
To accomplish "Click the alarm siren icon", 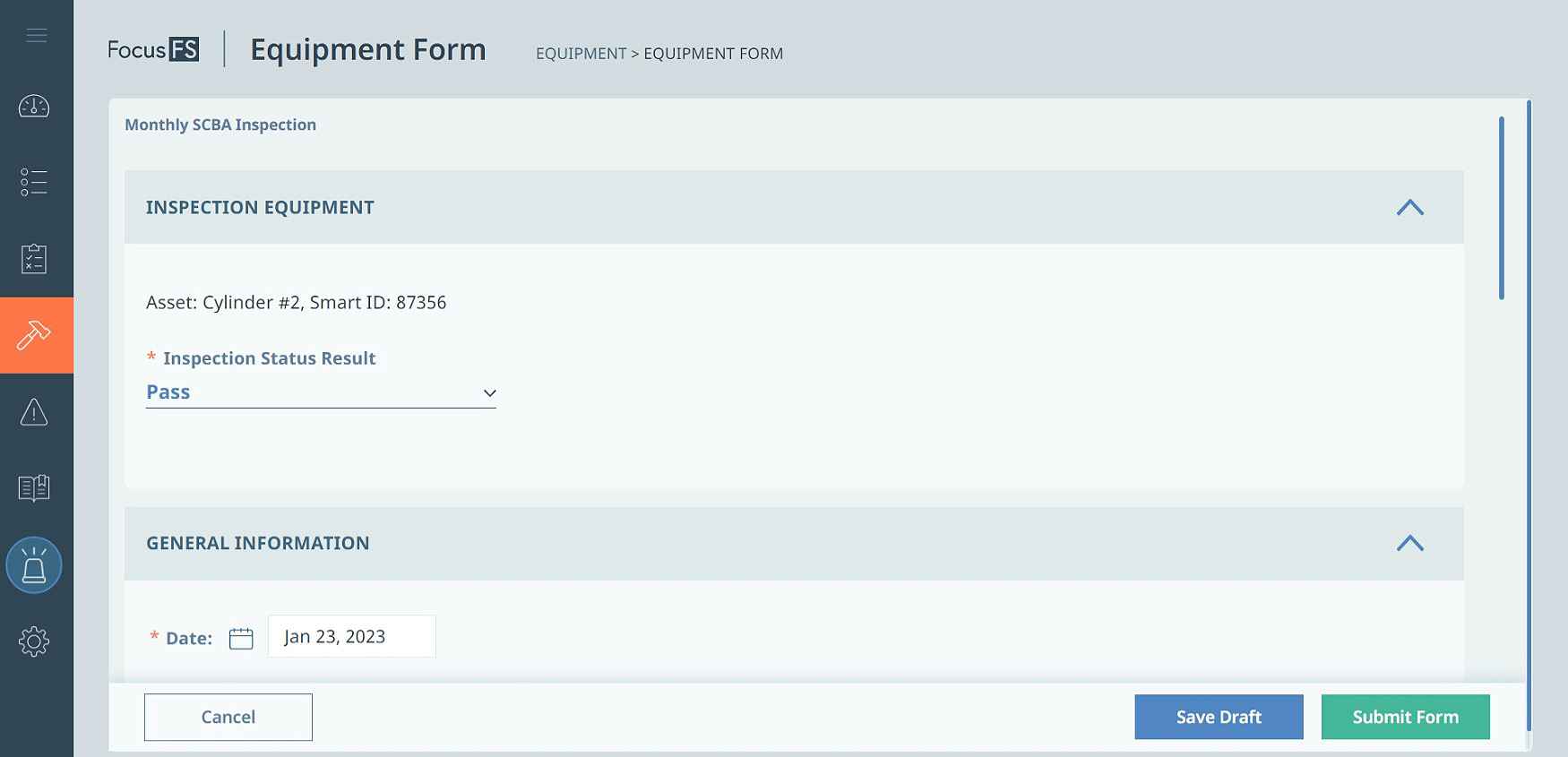I will (34, 565).
